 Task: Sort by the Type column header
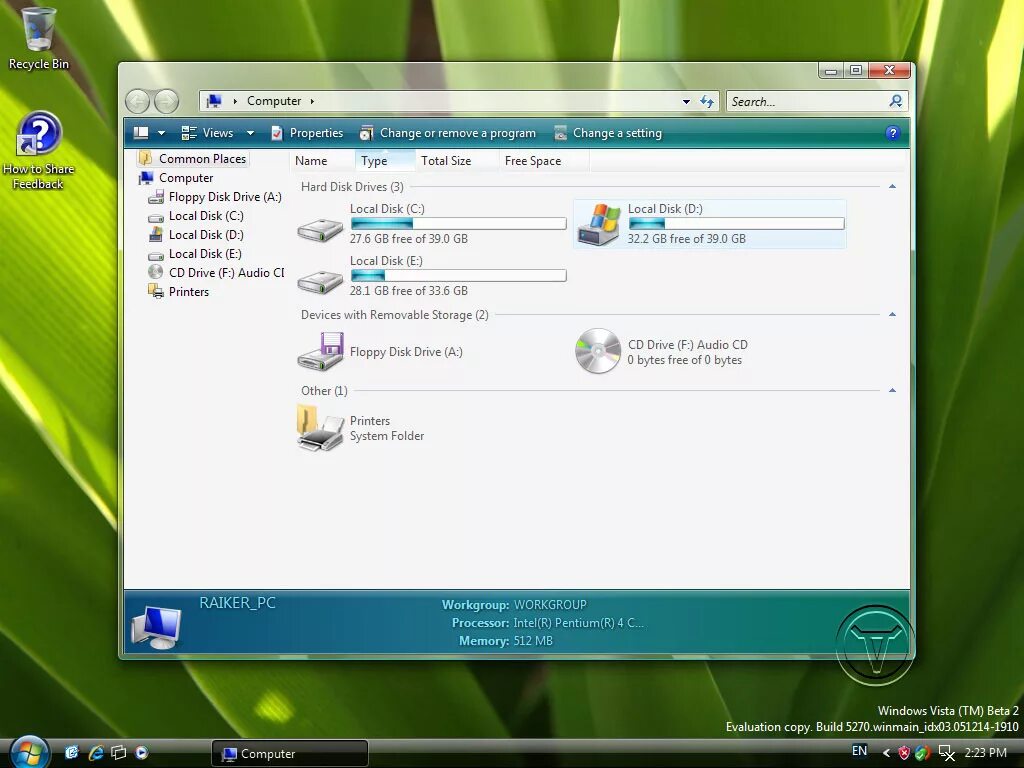point(385,161)
